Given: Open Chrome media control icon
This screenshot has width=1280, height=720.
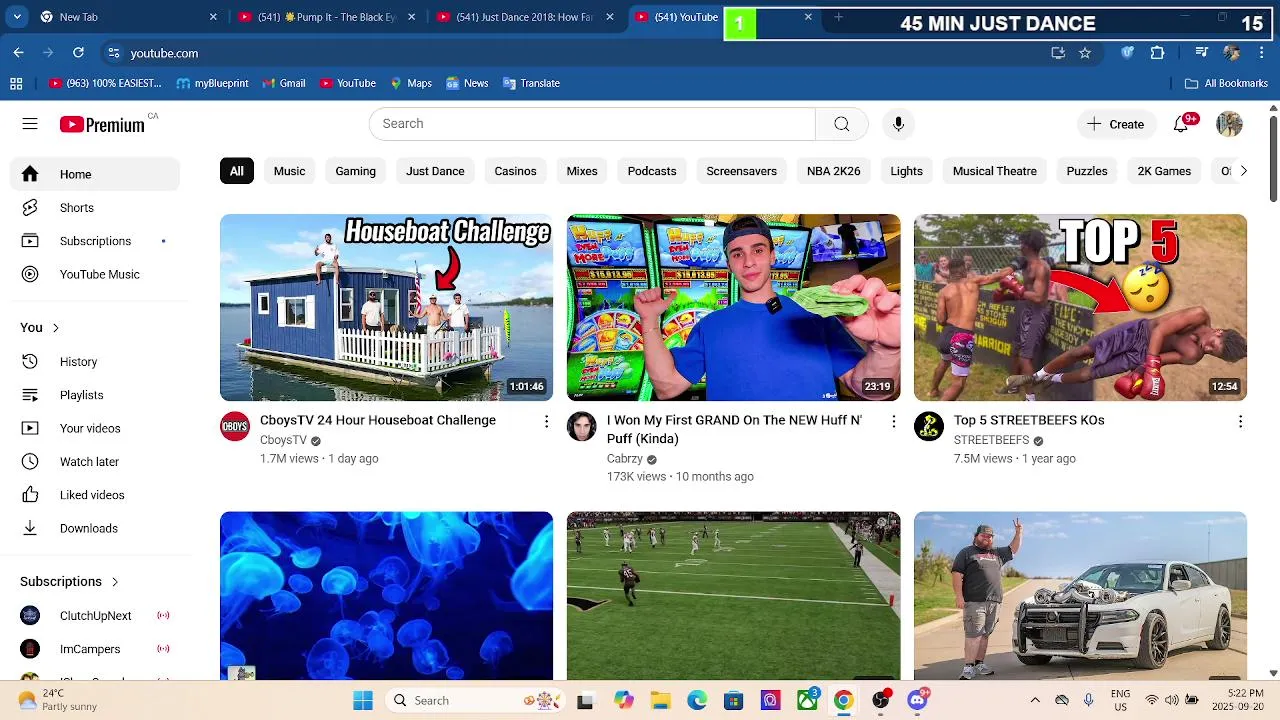Looking at the screenshot, I should click(x=1202, y=53).
